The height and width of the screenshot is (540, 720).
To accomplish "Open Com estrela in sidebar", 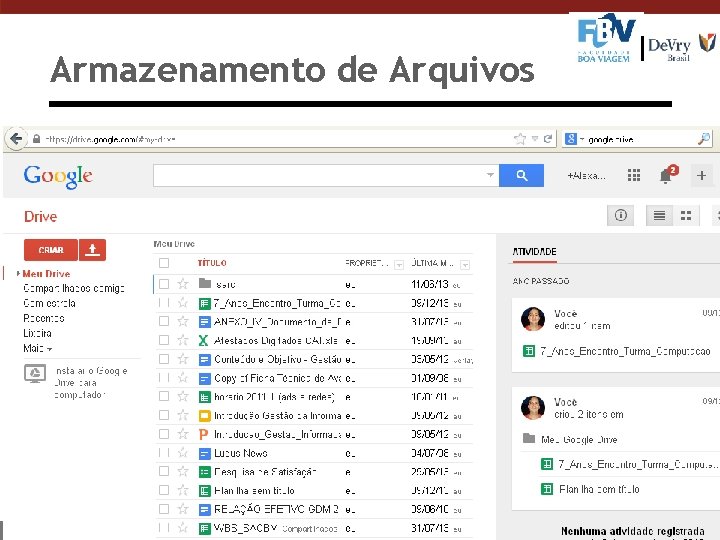I will point(49,303).
